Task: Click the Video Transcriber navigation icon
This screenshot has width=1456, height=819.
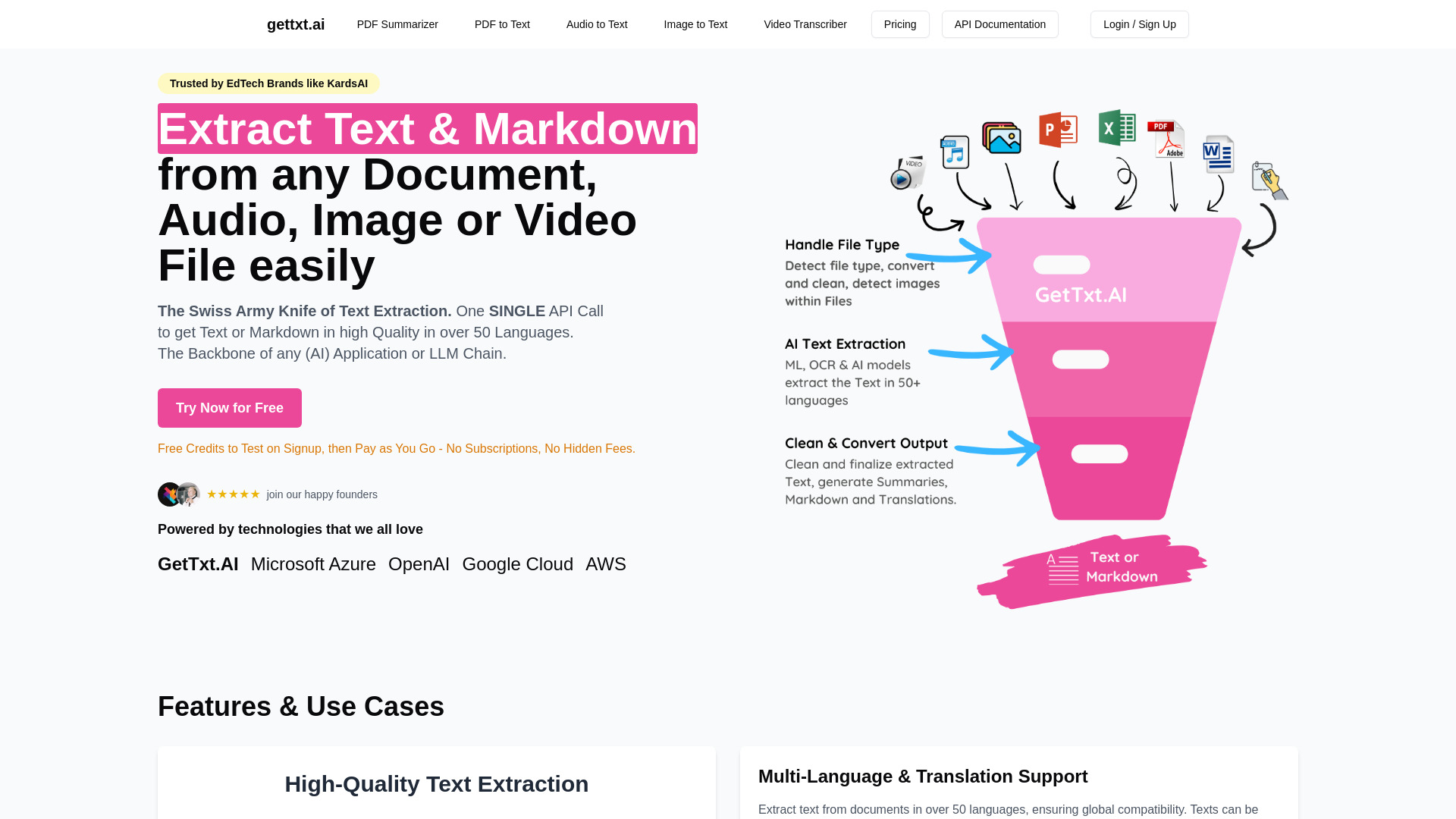Action: [805, 24]
